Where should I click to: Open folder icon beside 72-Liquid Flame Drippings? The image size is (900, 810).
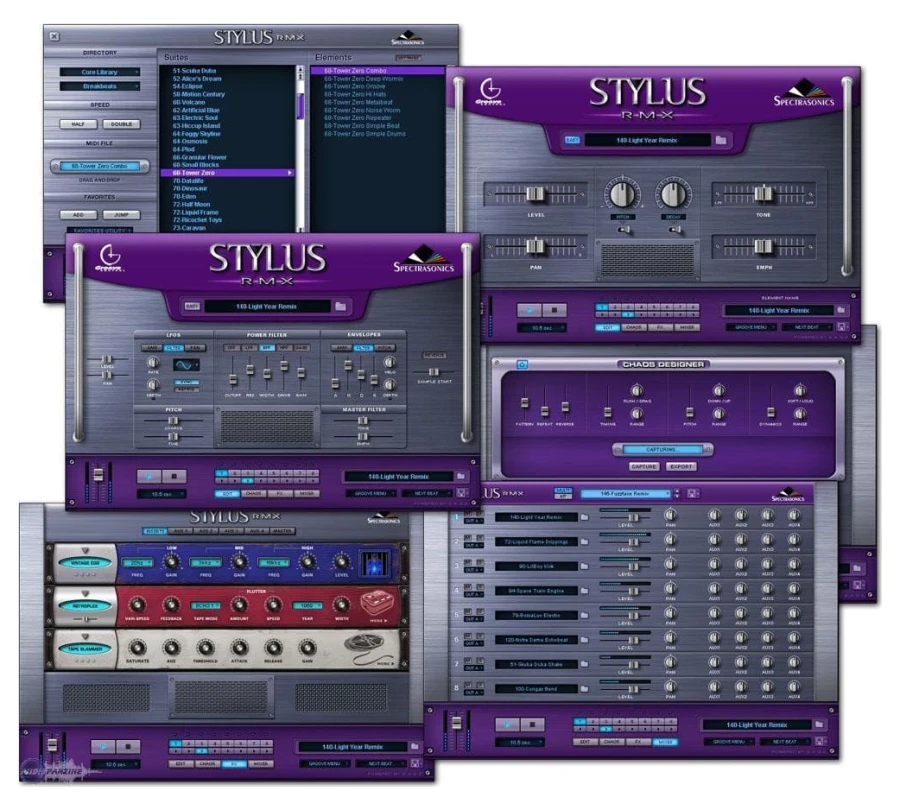584,541
